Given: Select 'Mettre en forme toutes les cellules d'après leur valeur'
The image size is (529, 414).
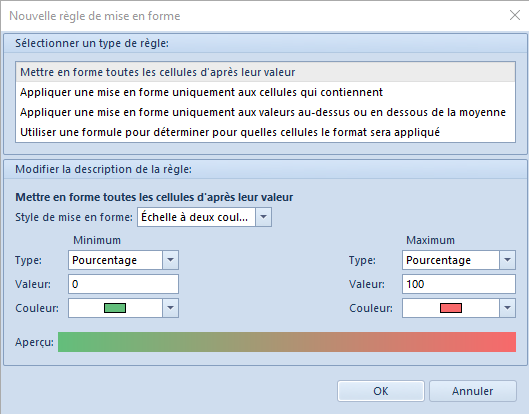Looking at the screenshot, I should pyautogui.click(x=265, y=72).
